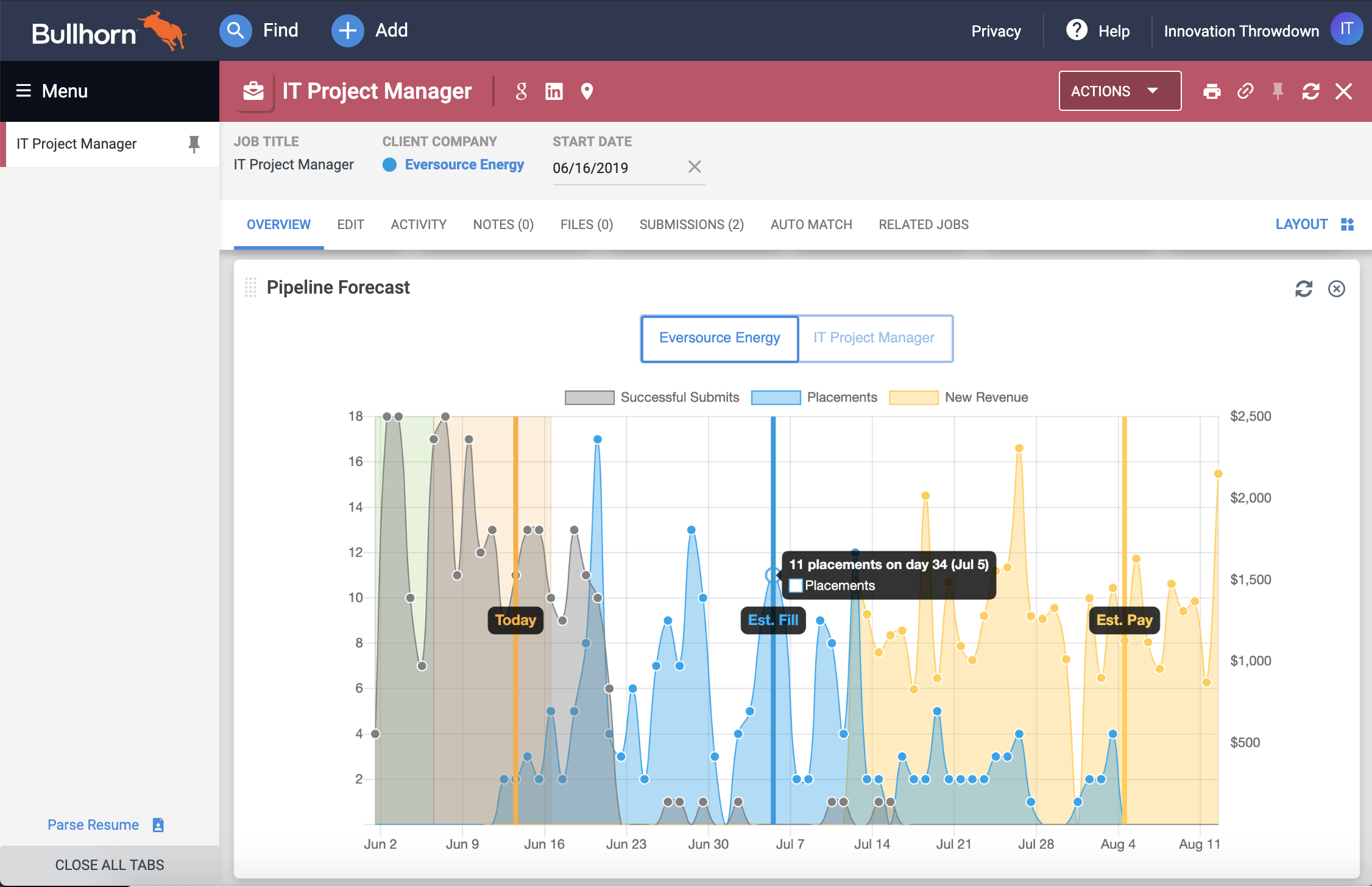Click the Aug 11 axis label
Screen dimensions: 1372x887
pyautogui.click(x=1199, y=844)
